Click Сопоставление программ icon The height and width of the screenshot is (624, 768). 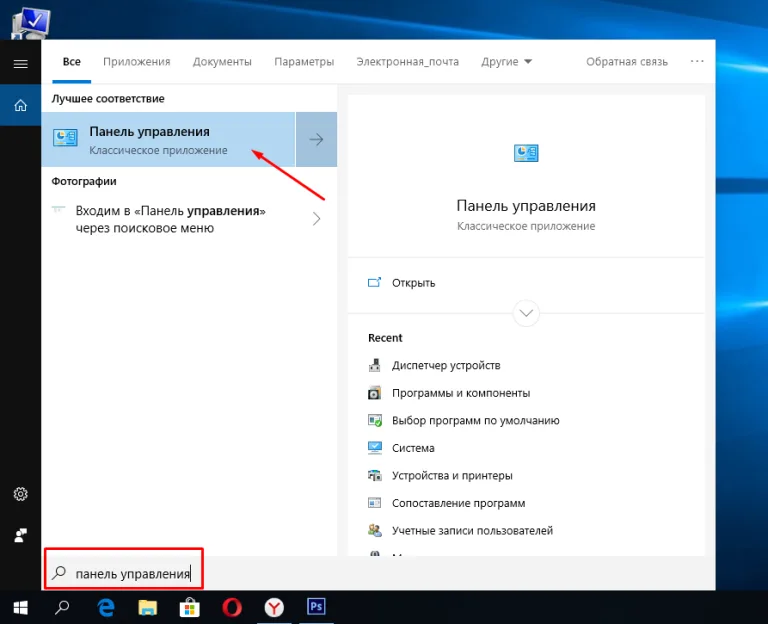coord(374,503)
